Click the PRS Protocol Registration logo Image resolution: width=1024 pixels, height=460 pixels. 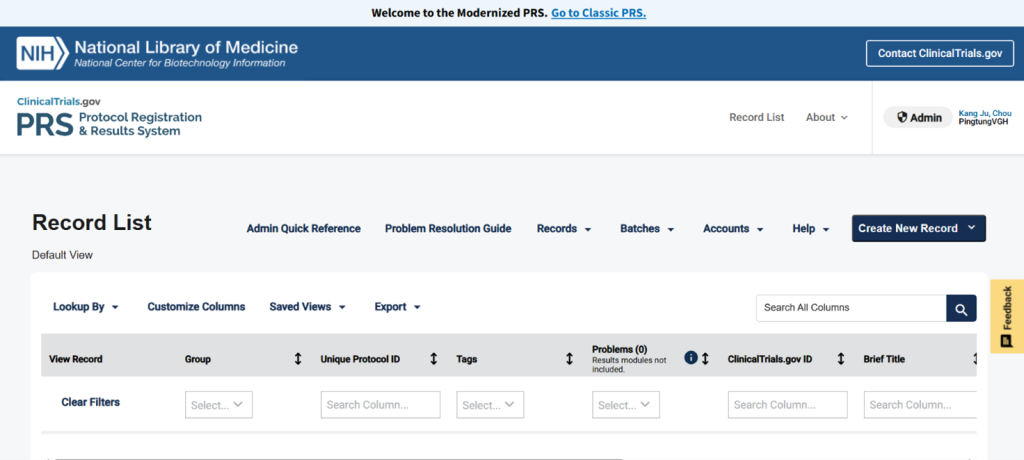pos(109,118)
